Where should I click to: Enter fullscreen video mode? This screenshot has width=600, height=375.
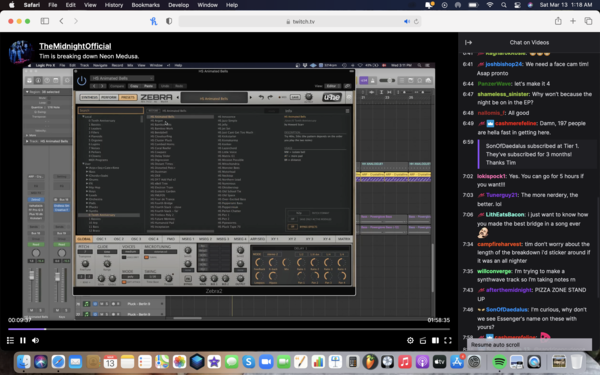tap(448, 340)
